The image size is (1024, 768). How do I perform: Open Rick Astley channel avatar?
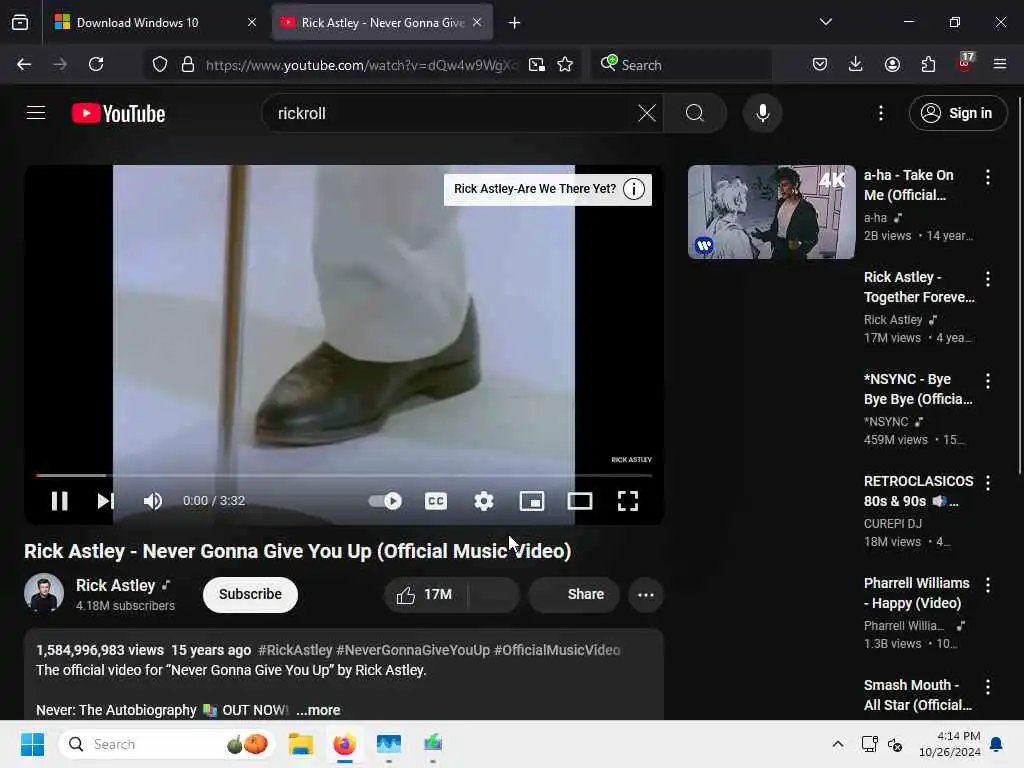click(x=44, y=593)
